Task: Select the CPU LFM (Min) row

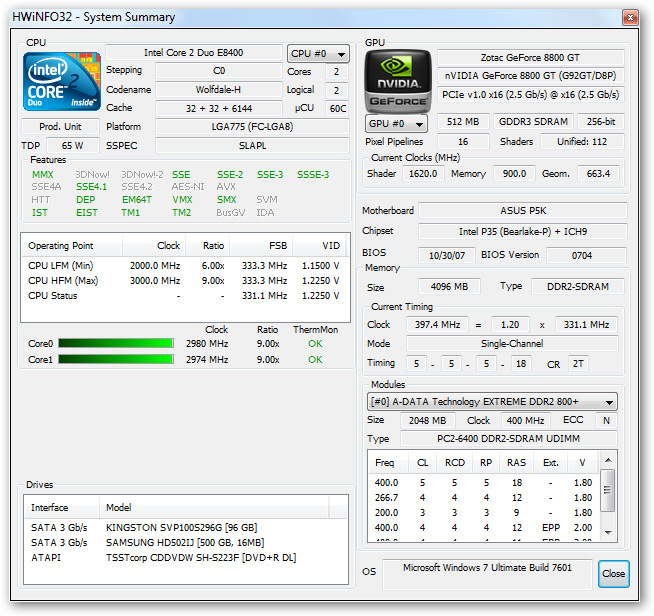Action: 184,266
